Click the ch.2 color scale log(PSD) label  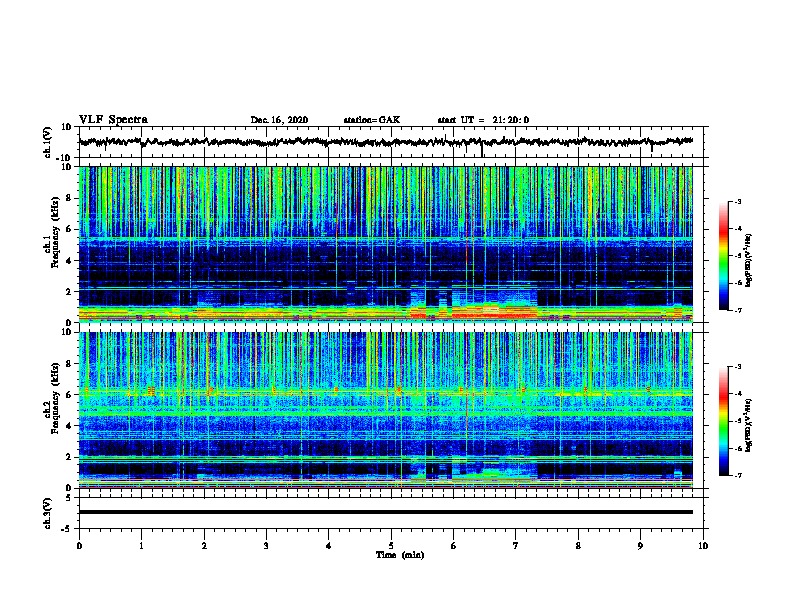(749, 425)
